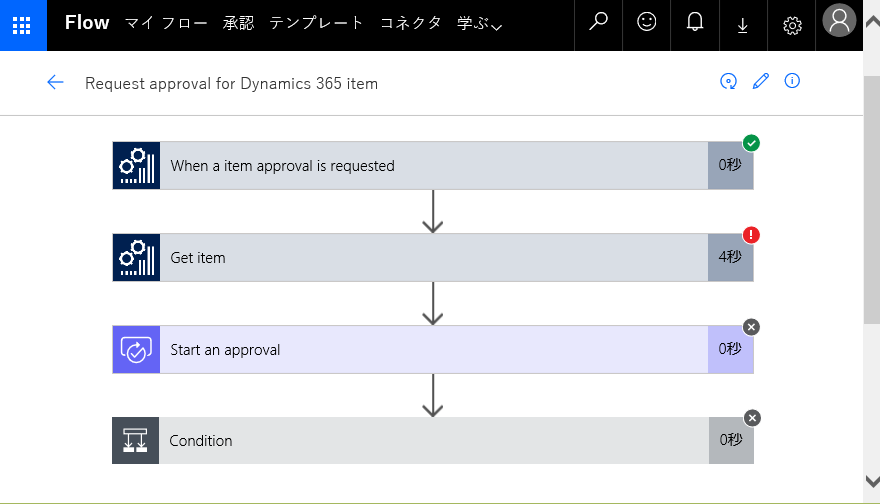Navigate to the コネクタ page

pos(411,24)
